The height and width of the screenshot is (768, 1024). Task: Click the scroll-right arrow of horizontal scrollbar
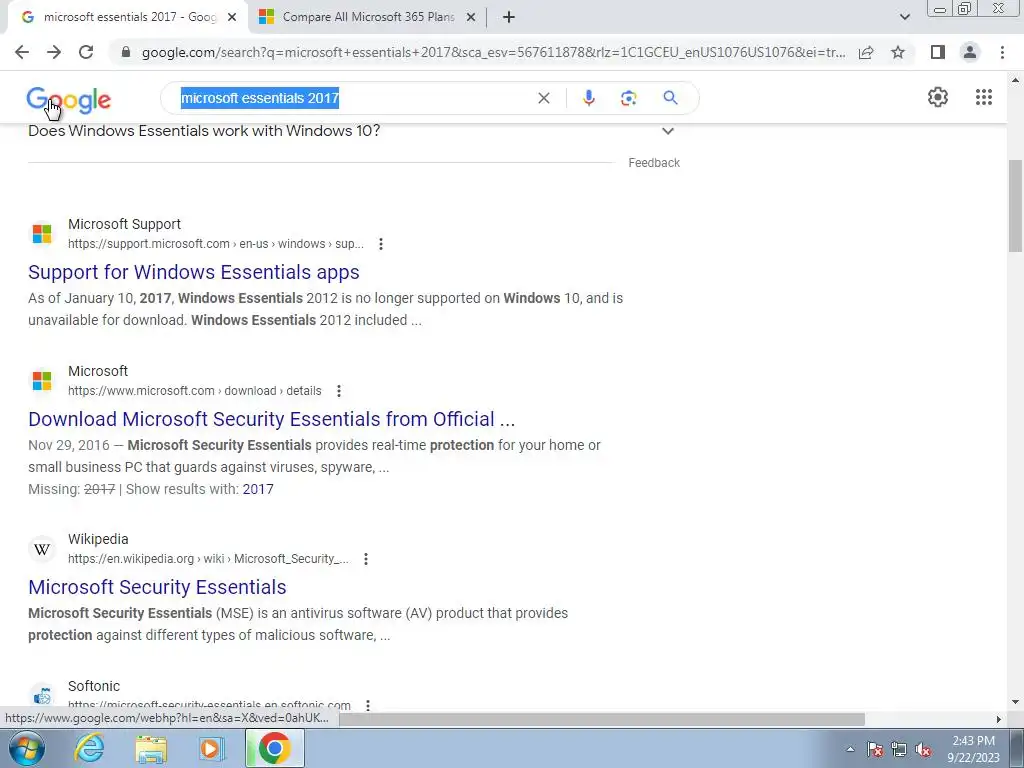tap(998, 719)
